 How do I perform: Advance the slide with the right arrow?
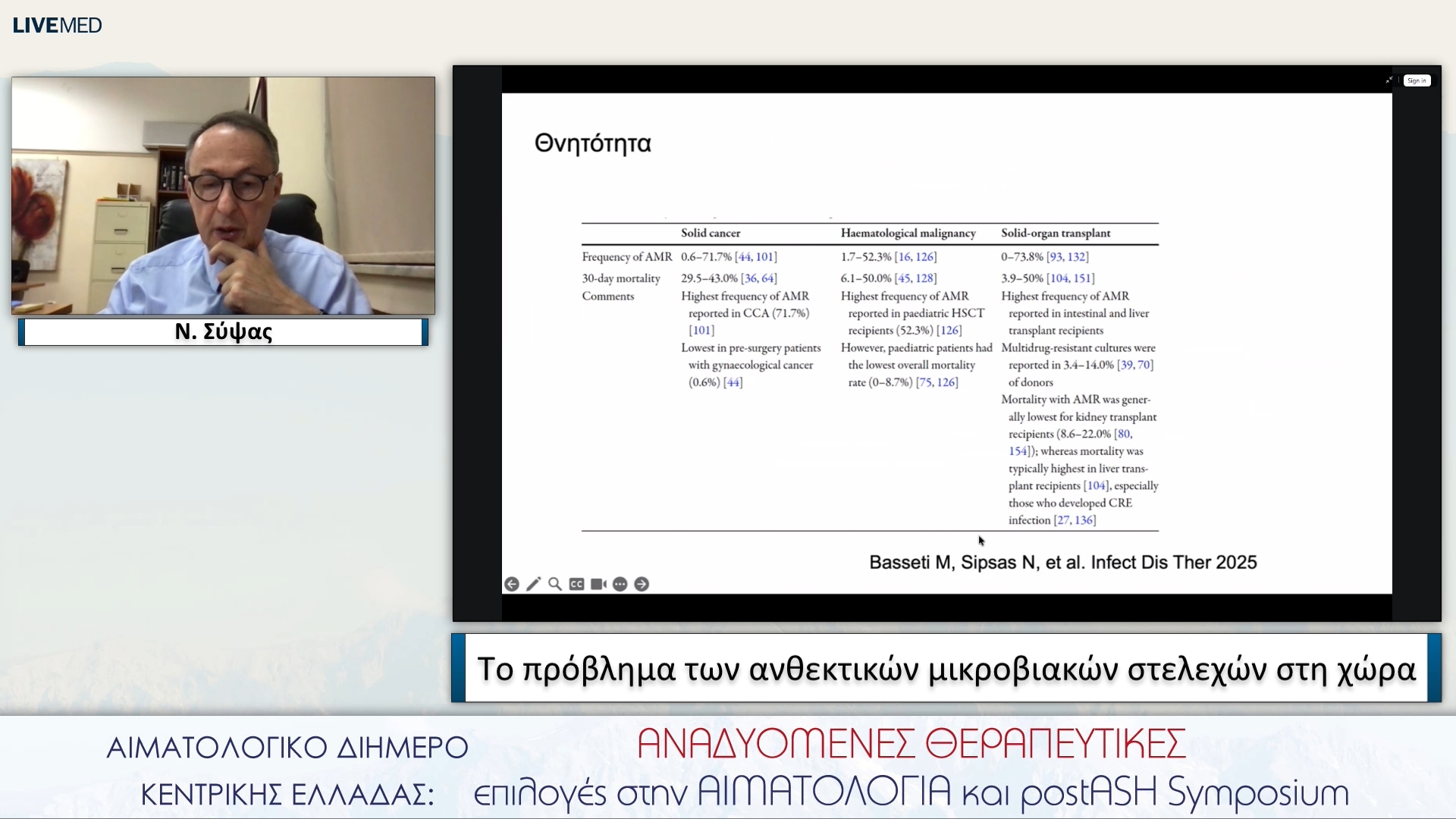click(x=642, y=584)
